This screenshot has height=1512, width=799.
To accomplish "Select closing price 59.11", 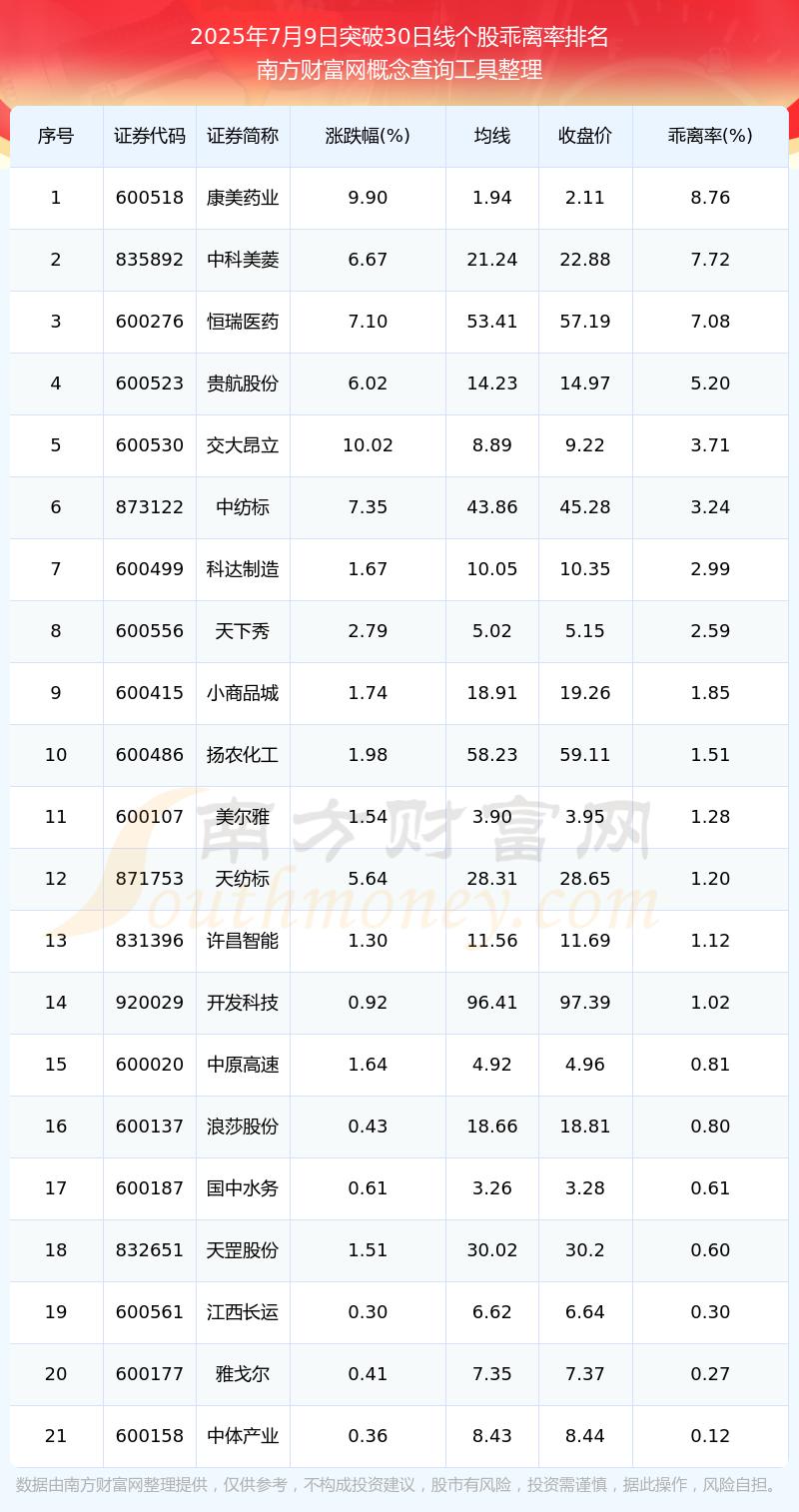I will [x=585, y=755].
